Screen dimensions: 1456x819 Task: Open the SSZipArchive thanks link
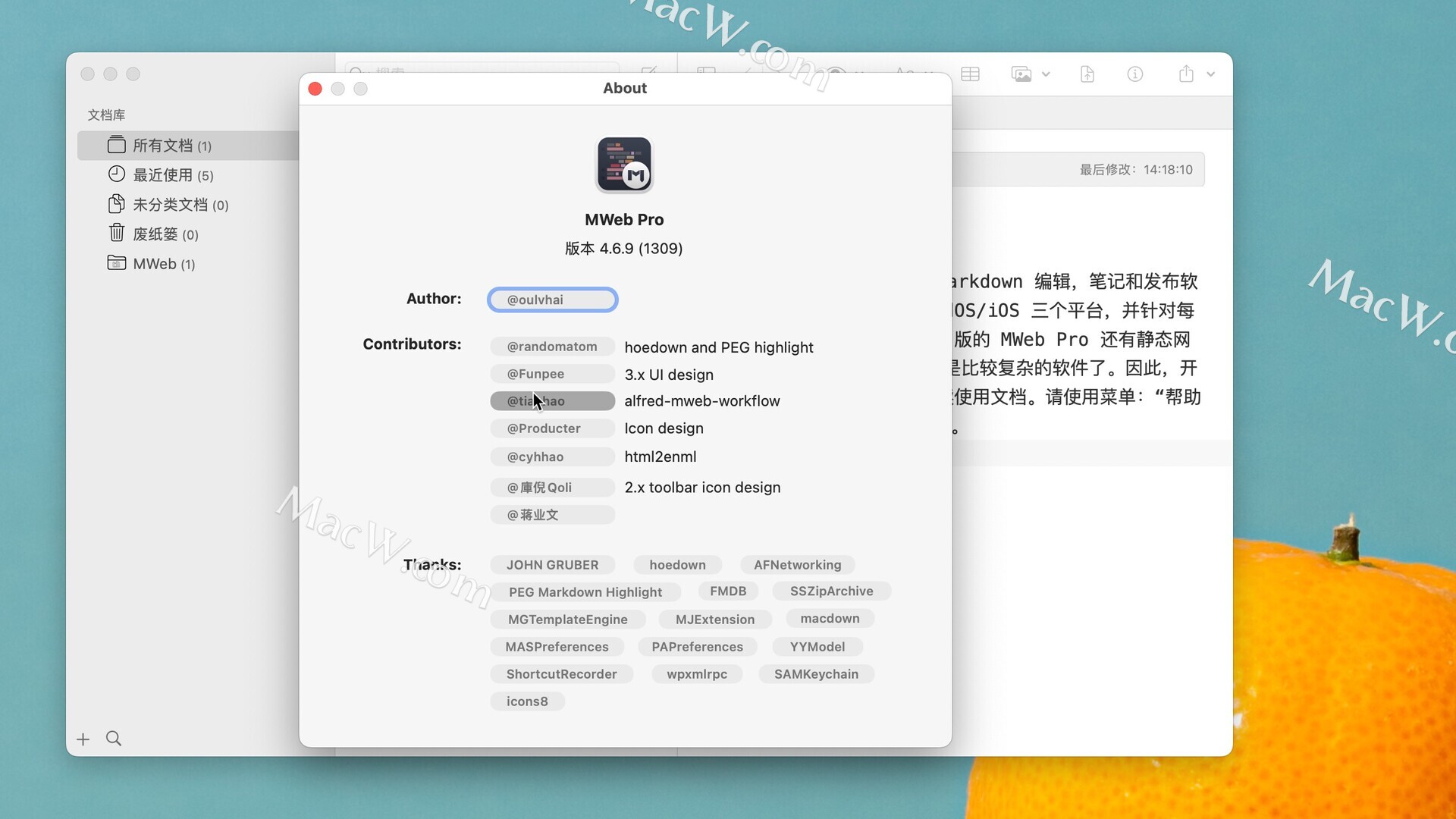832,591
